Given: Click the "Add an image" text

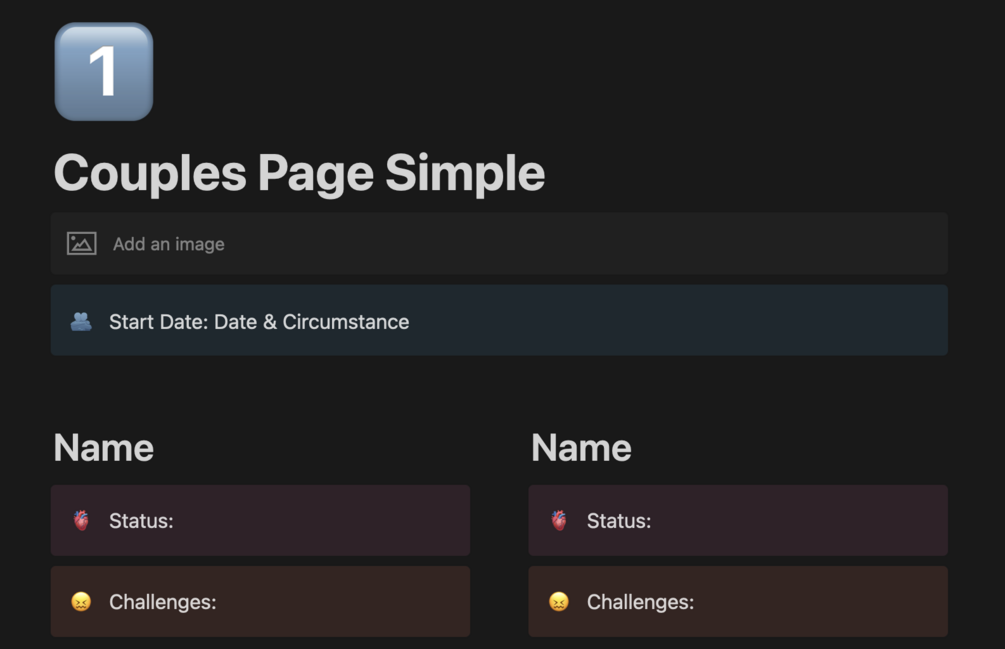Looking at the screenshot, I should click(x=168, y=244).
